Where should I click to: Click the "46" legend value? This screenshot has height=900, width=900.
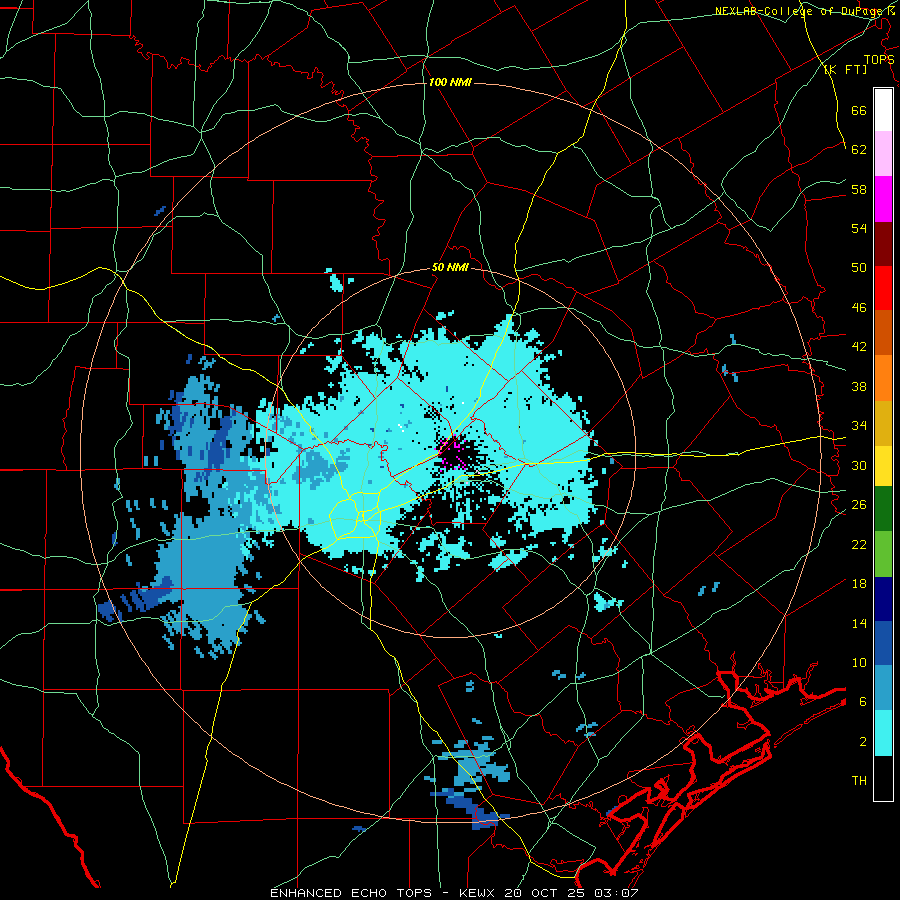pyautogui.click(x=859, y=307)
